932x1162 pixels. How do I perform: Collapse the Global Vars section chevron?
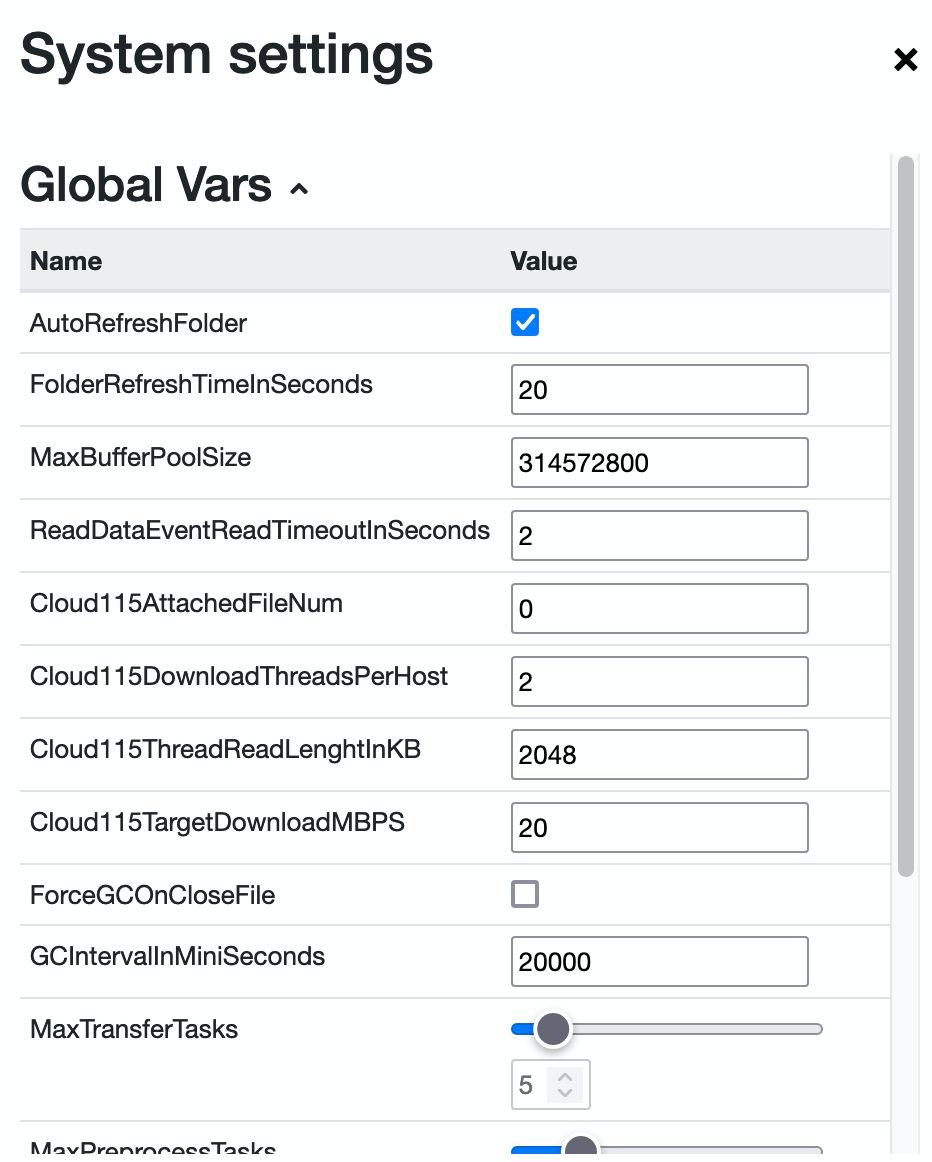(298, 189)
